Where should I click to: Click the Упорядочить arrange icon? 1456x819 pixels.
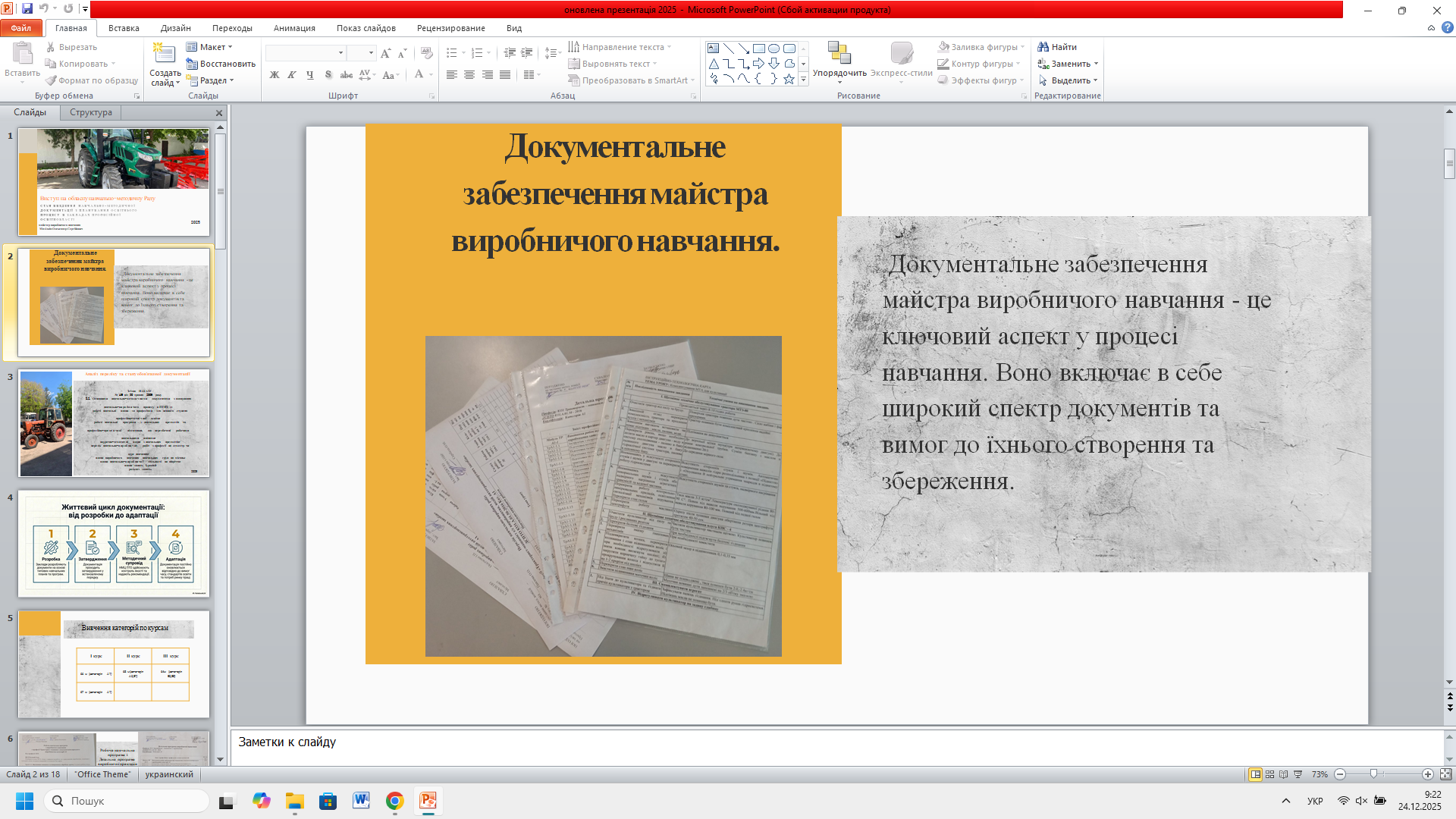839,53
